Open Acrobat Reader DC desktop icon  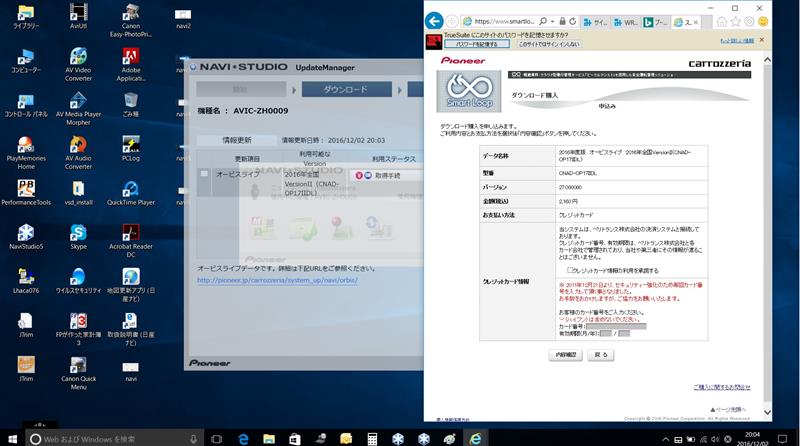point(131,241)
